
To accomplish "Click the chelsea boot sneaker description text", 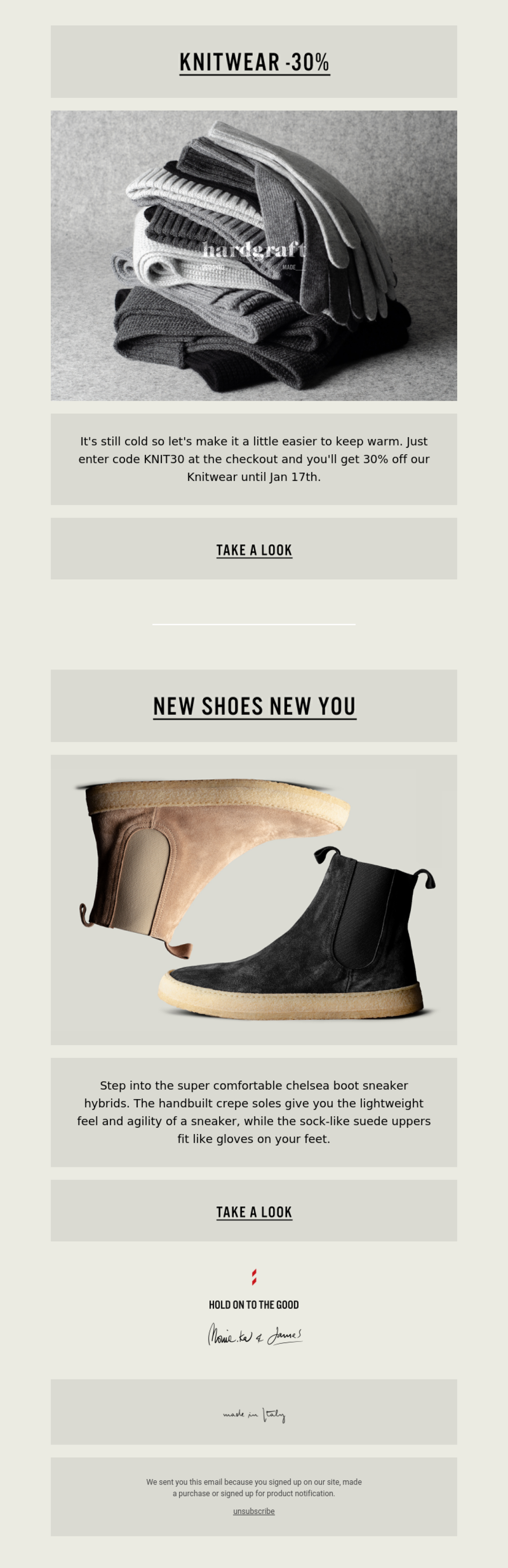I will point(254,1111).
